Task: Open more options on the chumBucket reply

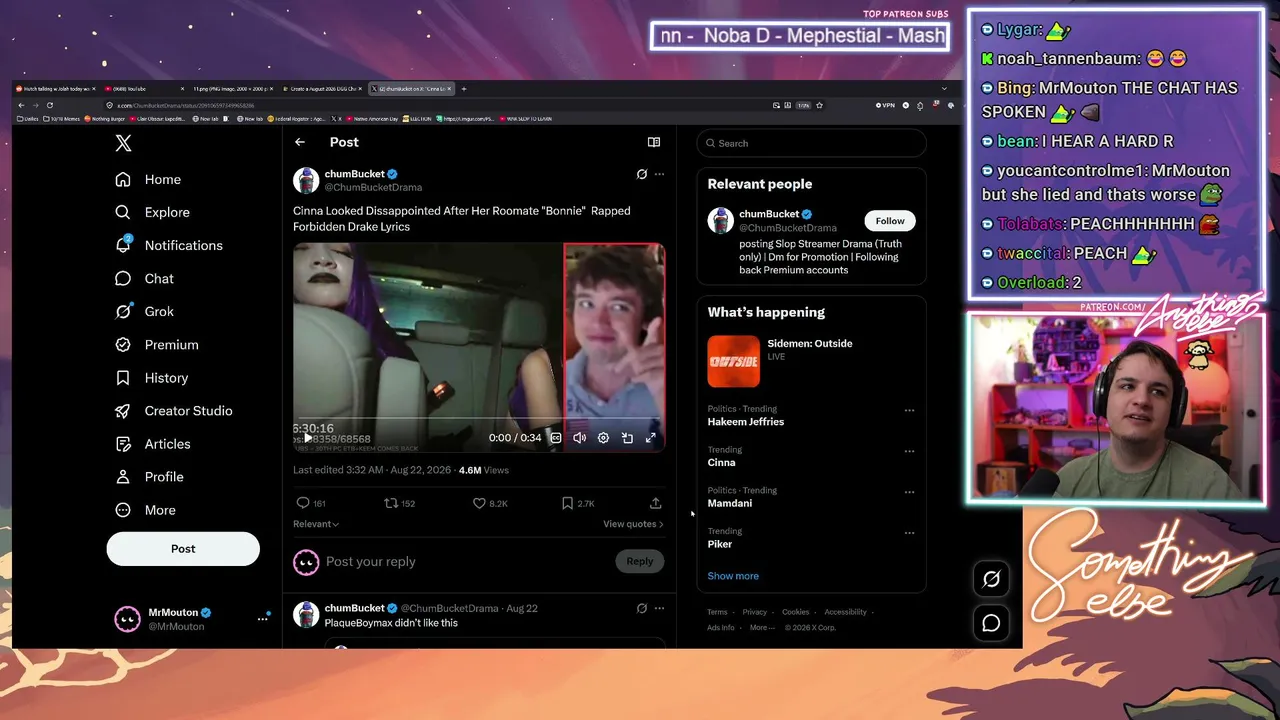Action: point(659,608)
